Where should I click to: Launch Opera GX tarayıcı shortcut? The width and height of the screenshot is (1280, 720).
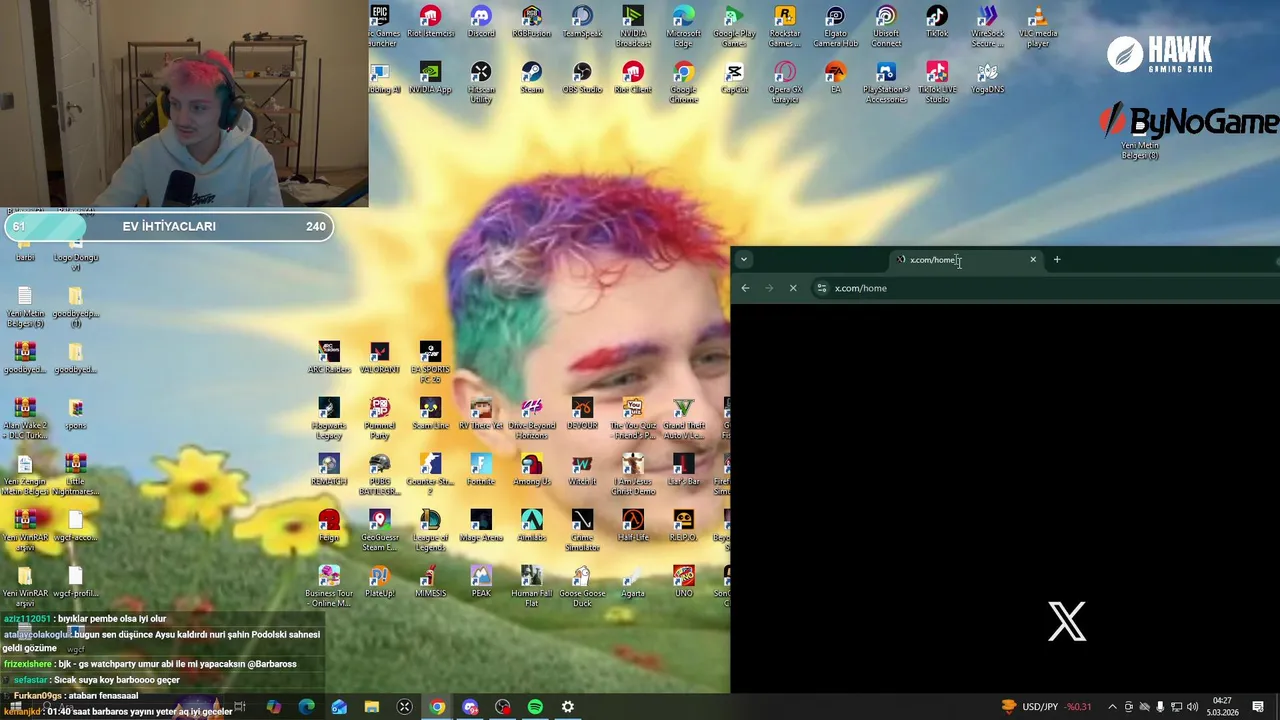pyautogui.click(x=785, y=83)
